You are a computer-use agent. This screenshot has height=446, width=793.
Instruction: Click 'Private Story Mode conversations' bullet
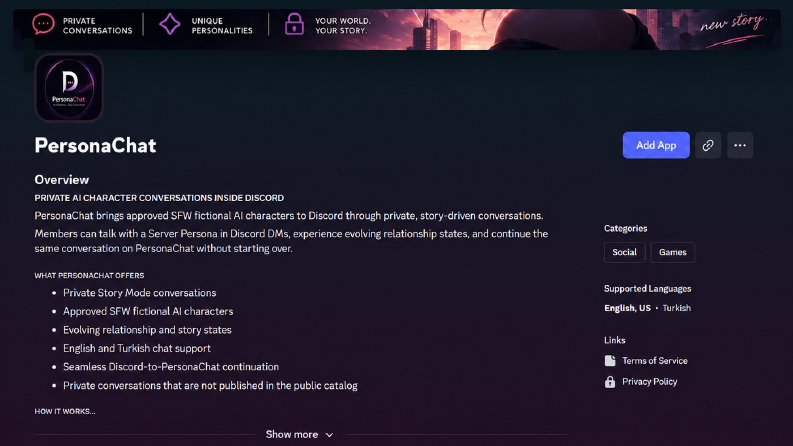tap(140, 293)
